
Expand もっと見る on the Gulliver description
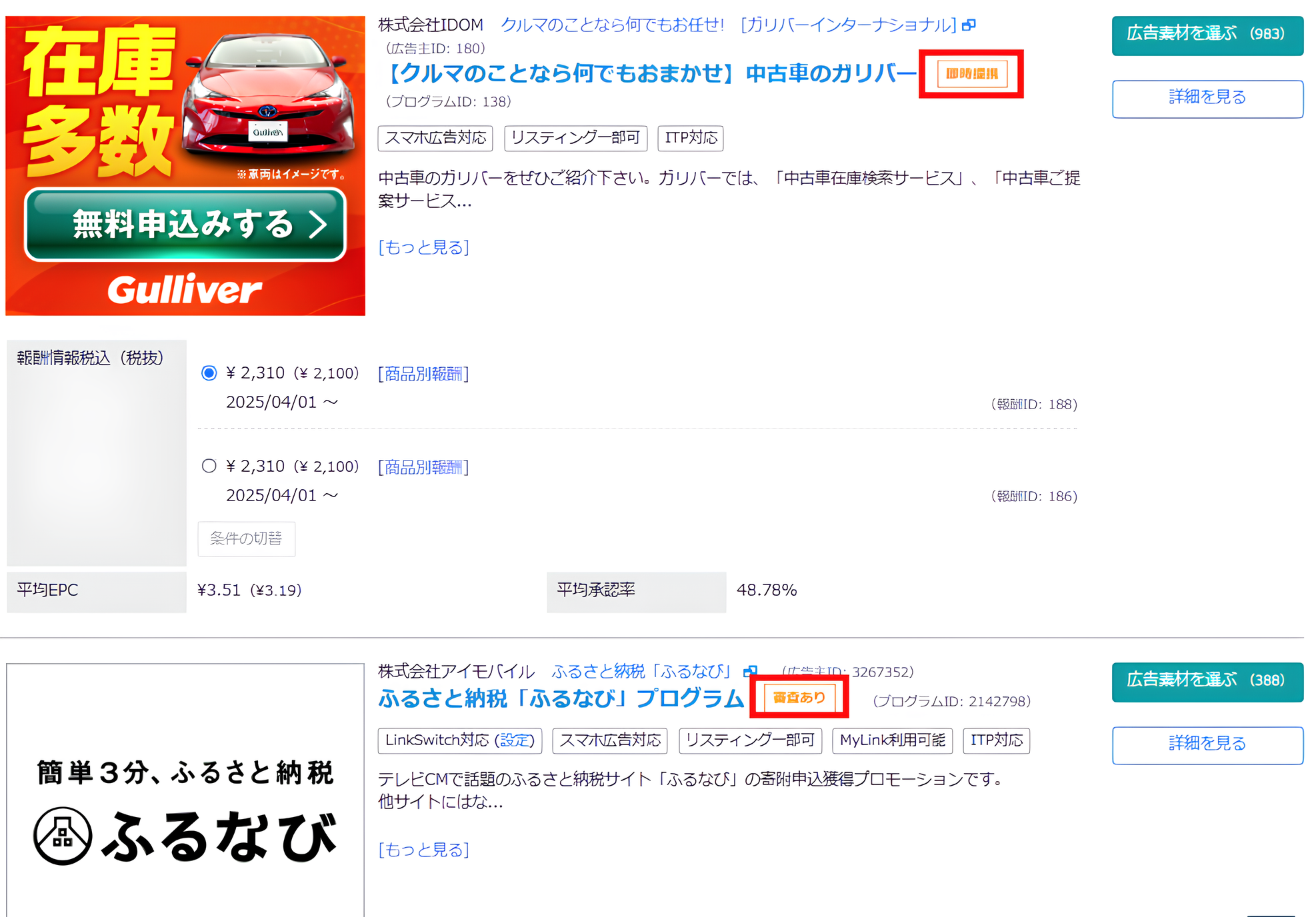coord(424,247)
